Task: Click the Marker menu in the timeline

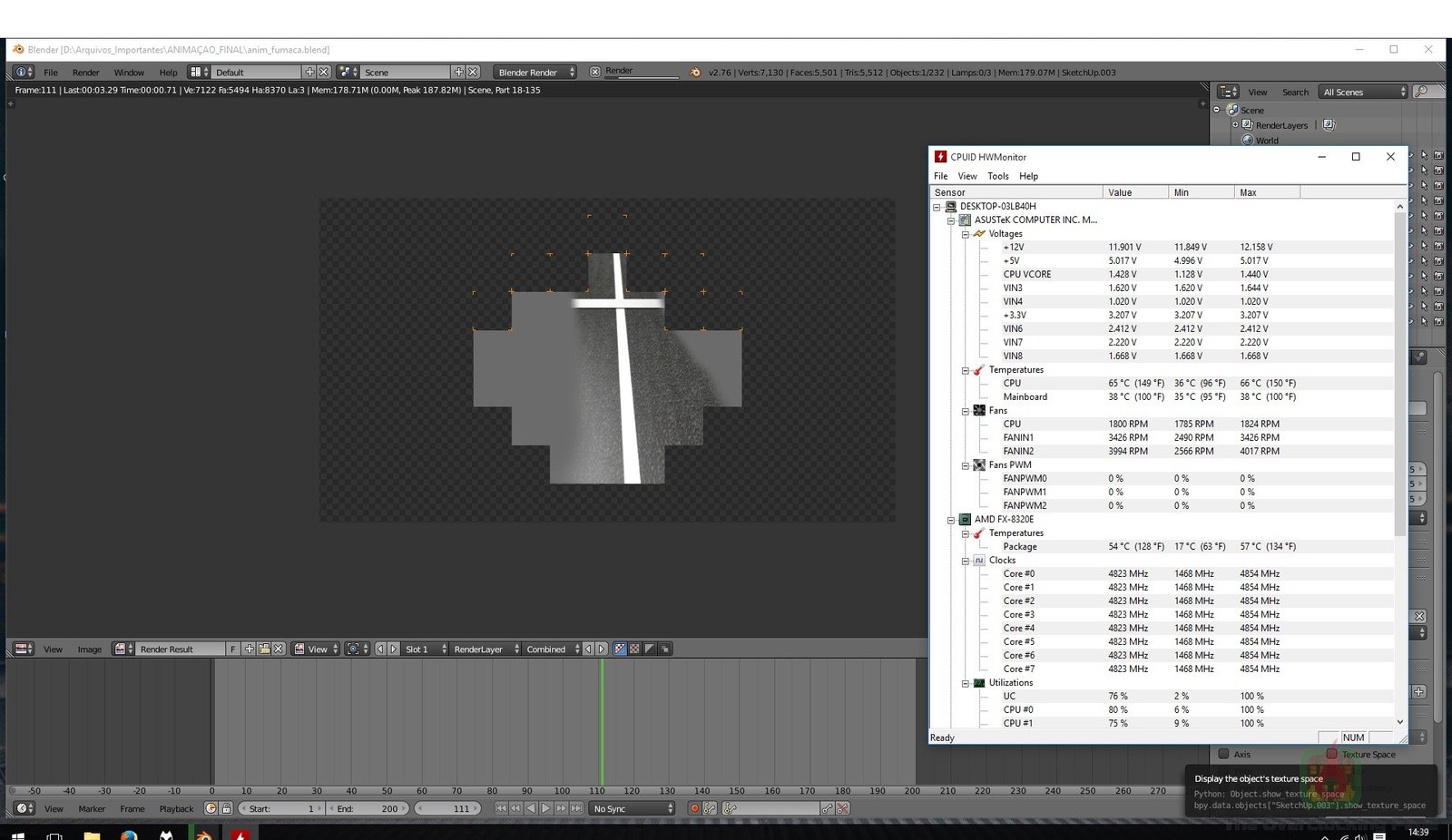Action: (x=92, y=808)
